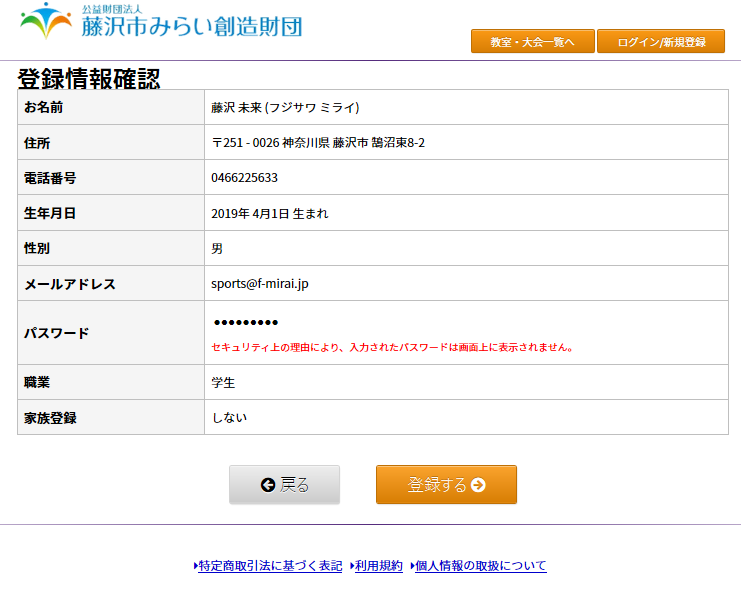Click the triangle bullet before 個人情報の取扱について

pos(411,566)
